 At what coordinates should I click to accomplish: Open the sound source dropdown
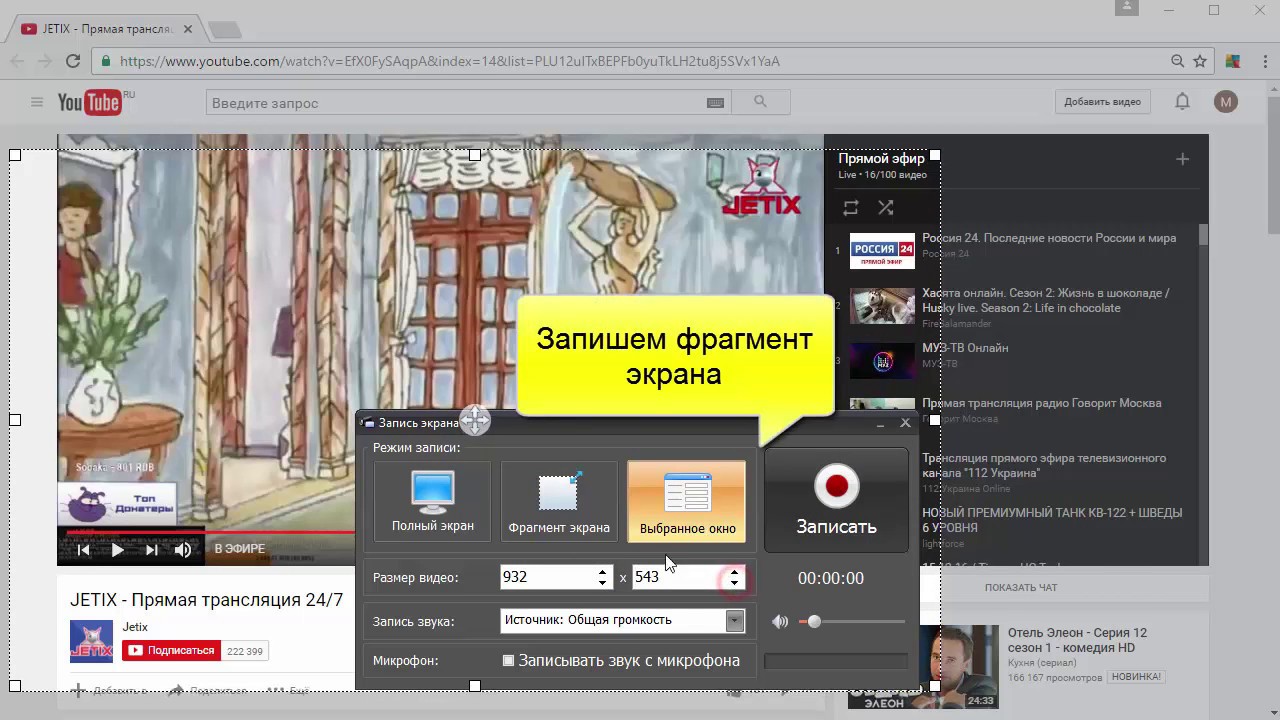coord(735,621)
